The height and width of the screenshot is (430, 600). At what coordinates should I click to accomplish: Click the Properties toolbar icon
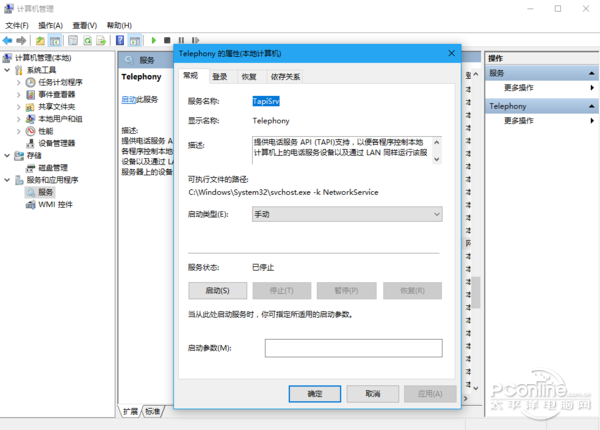coord(73,40)
